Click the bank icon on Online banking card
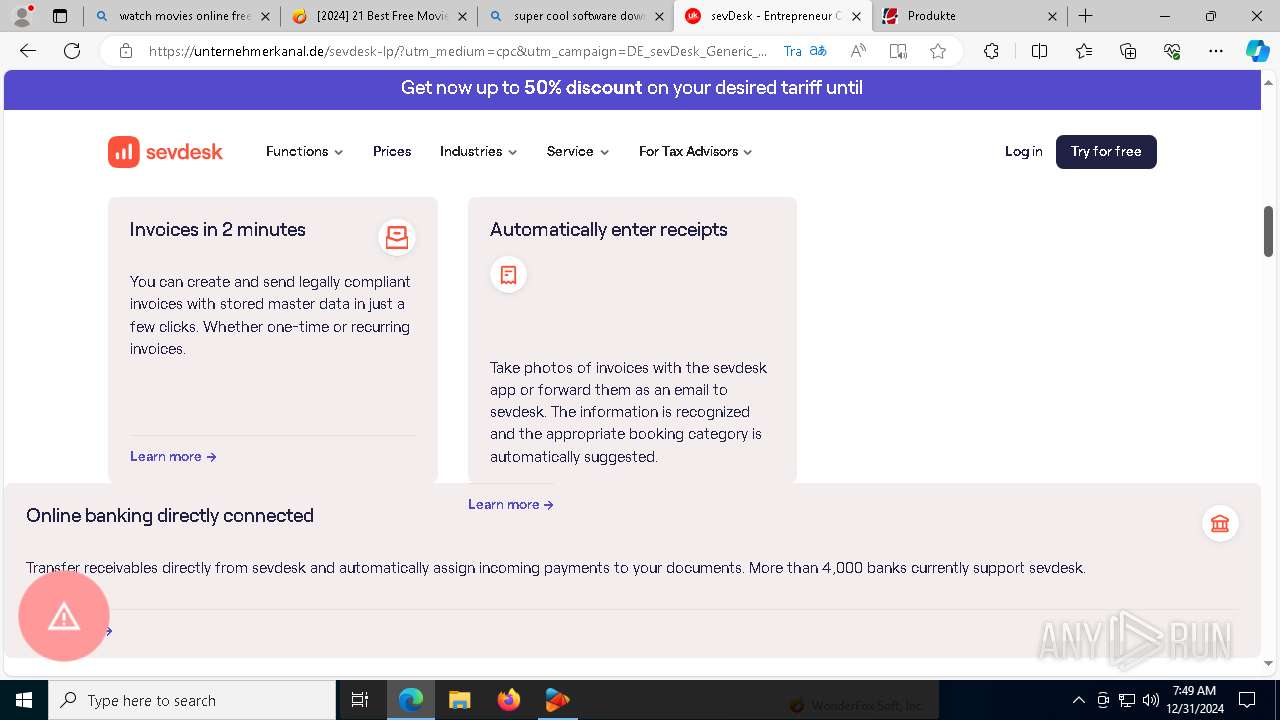 coord(1220,523)
